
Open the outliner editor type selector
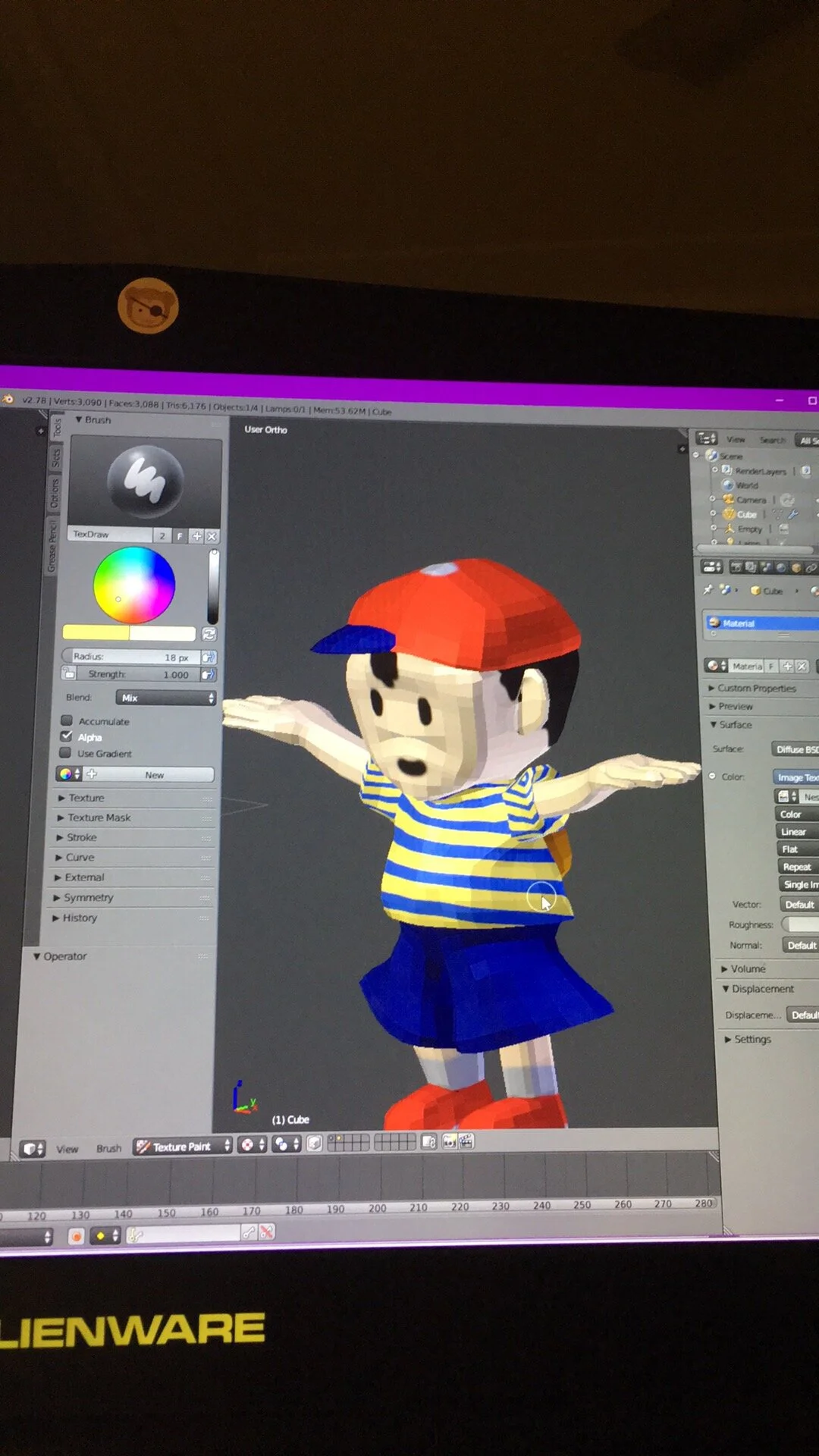coord(707,438)
